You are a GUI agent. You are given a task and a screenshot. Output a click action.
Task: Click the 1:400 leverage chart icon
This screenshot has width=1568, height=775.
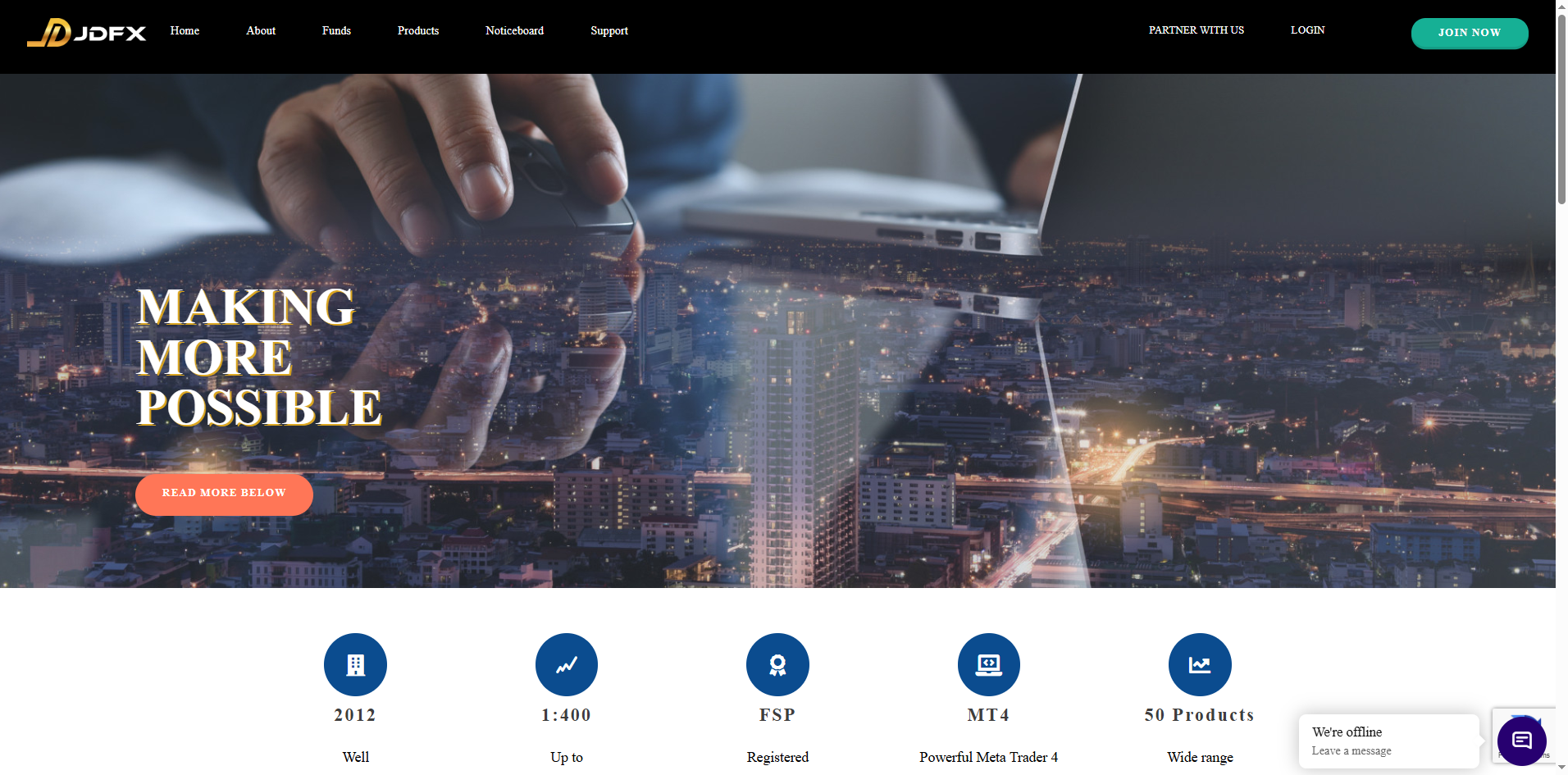click(x=567, y=664)
